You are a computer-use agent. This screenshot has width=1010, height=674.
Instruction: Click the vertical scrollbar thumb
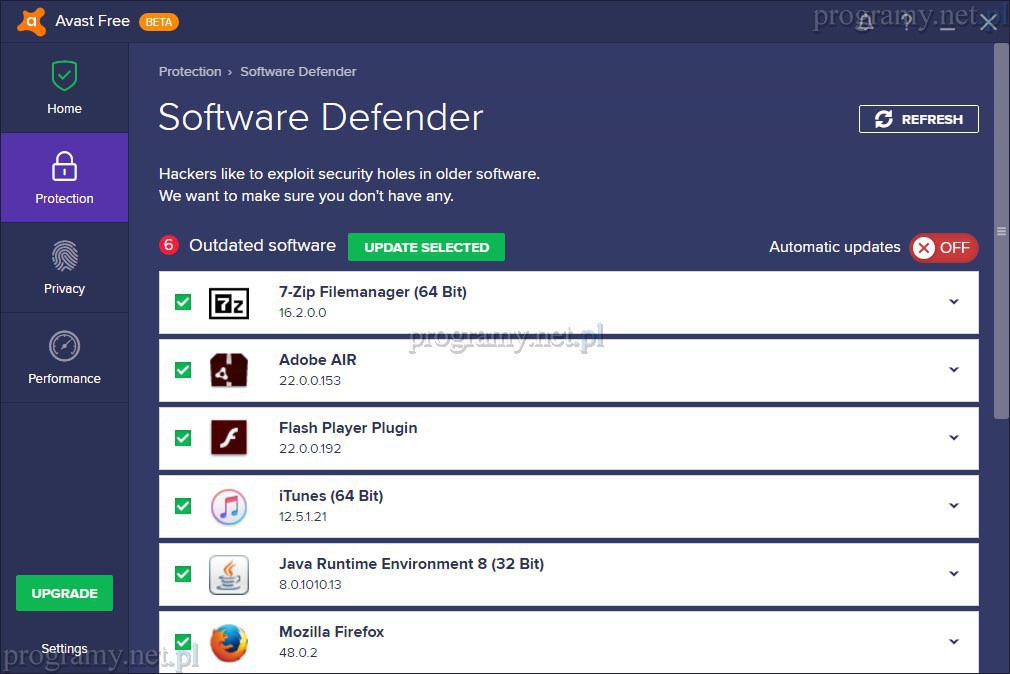coord(1001,230)
